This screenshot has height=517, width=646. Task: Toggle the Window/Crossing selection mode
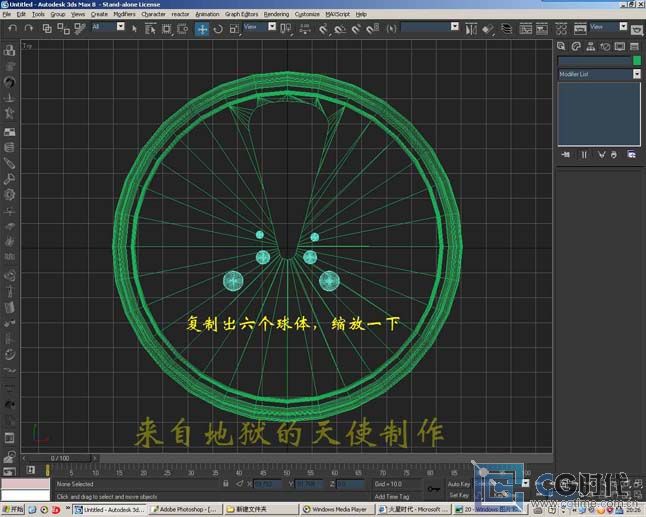183,29
